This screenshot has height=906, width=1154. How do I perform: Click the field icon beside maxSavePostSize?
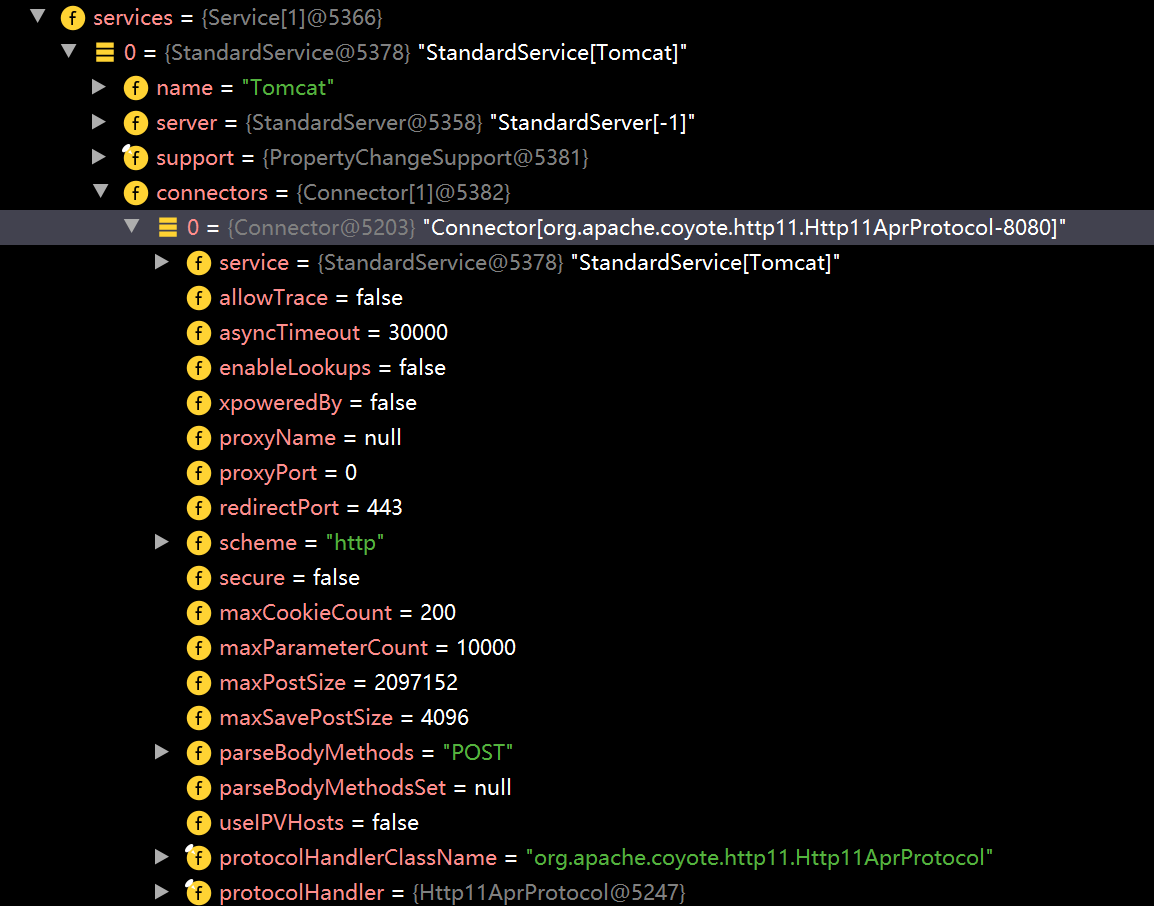coord(199,718)
